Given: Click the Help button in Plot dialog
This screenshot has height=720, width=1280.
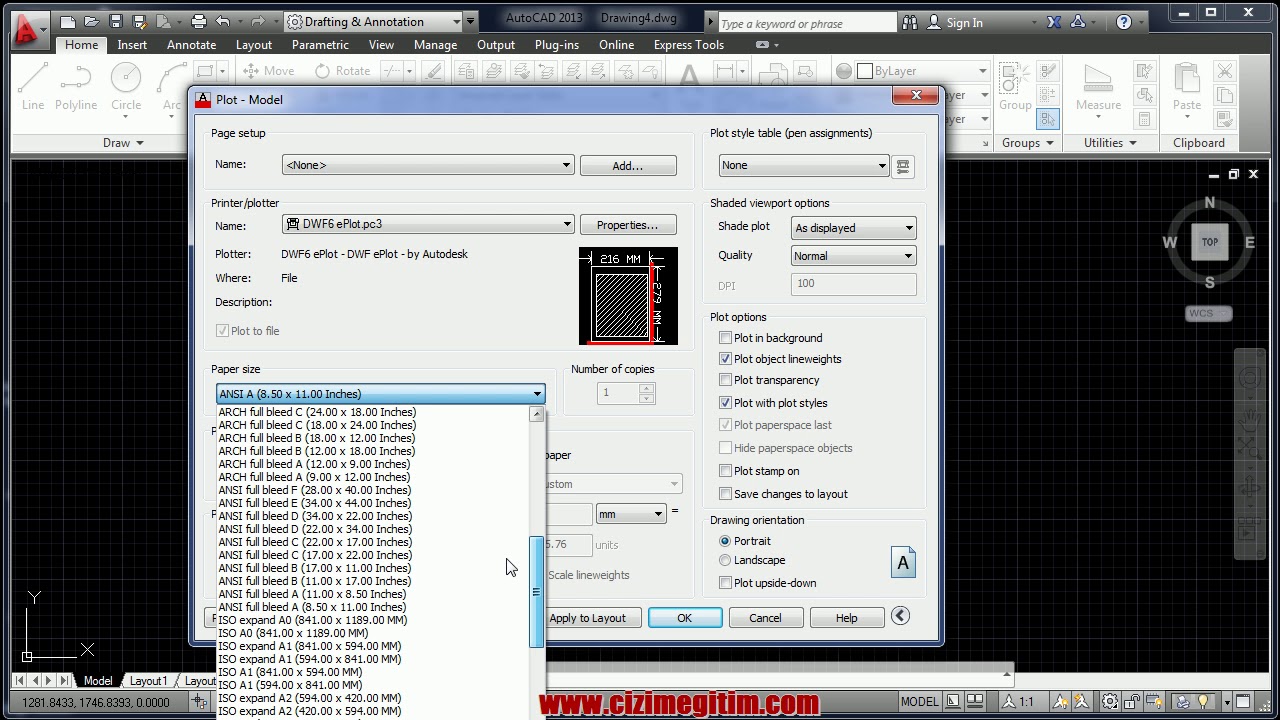Looking at the screenshot, I should click(846, 618).
